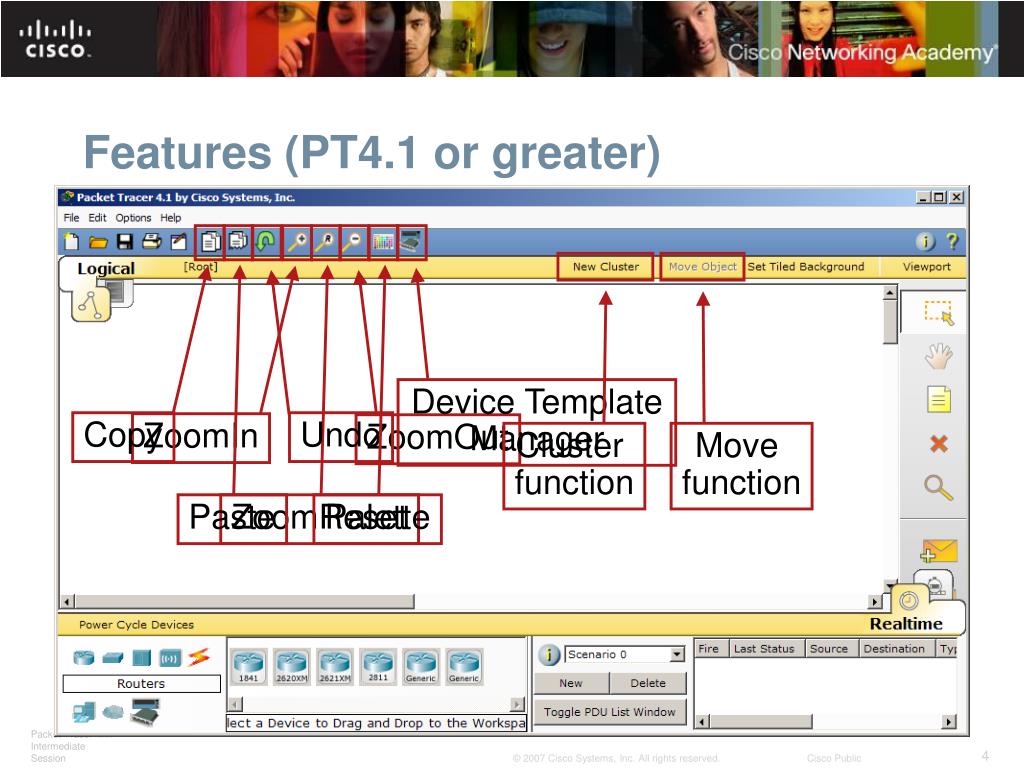Click the Zoom Out magnifier icon
This screenshot has width=1024, height=768.
352,242
